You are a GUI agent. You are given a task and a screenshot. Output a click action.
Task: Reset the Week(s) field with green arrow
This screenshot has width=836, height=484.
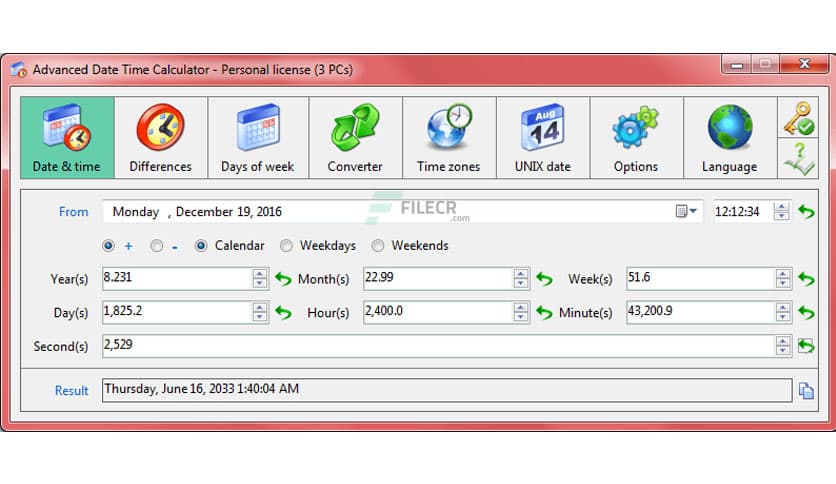(806, 279)
